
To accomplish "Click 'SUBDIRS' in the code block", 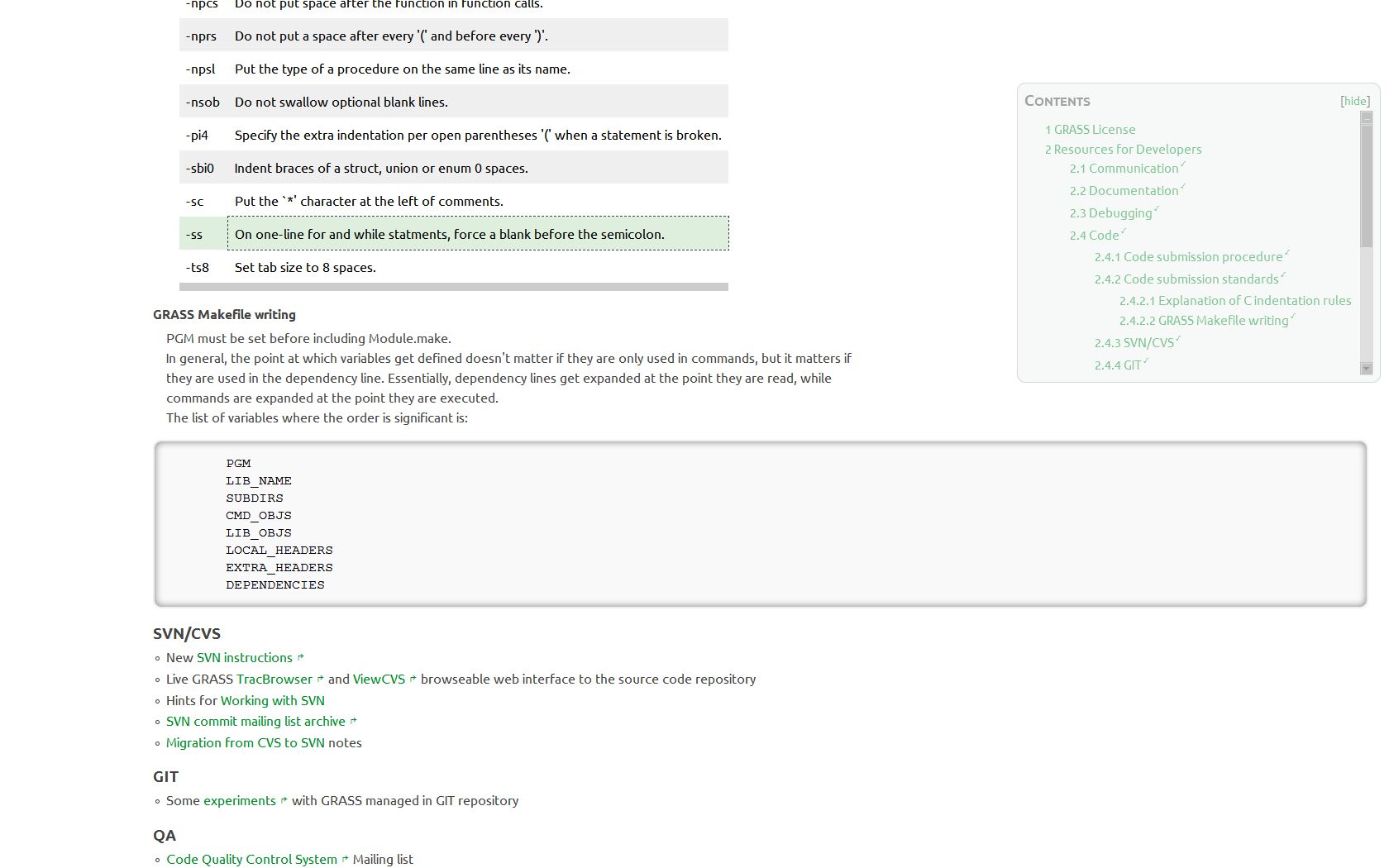I will click(255, 498).
